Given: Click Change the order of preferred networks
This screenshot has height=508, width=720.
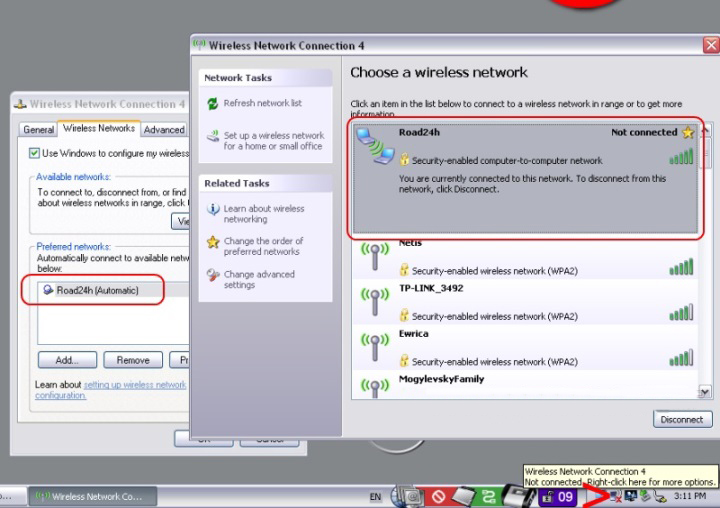Looking at the screenshot, I should click(263, 247).
